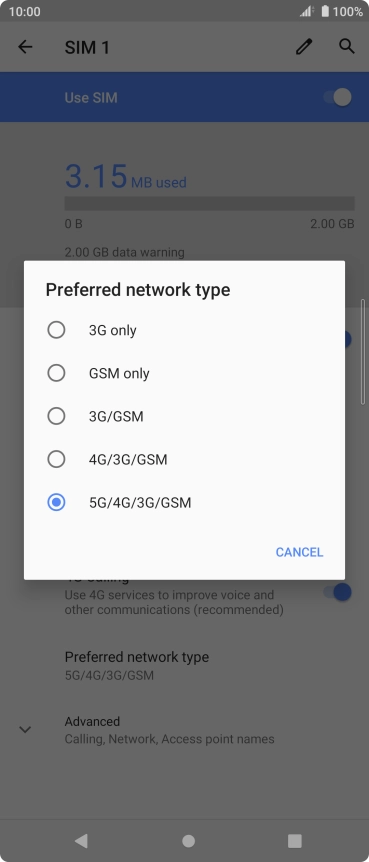
Task: Tap the Android back navigation triangle
Action: [81, 840]
